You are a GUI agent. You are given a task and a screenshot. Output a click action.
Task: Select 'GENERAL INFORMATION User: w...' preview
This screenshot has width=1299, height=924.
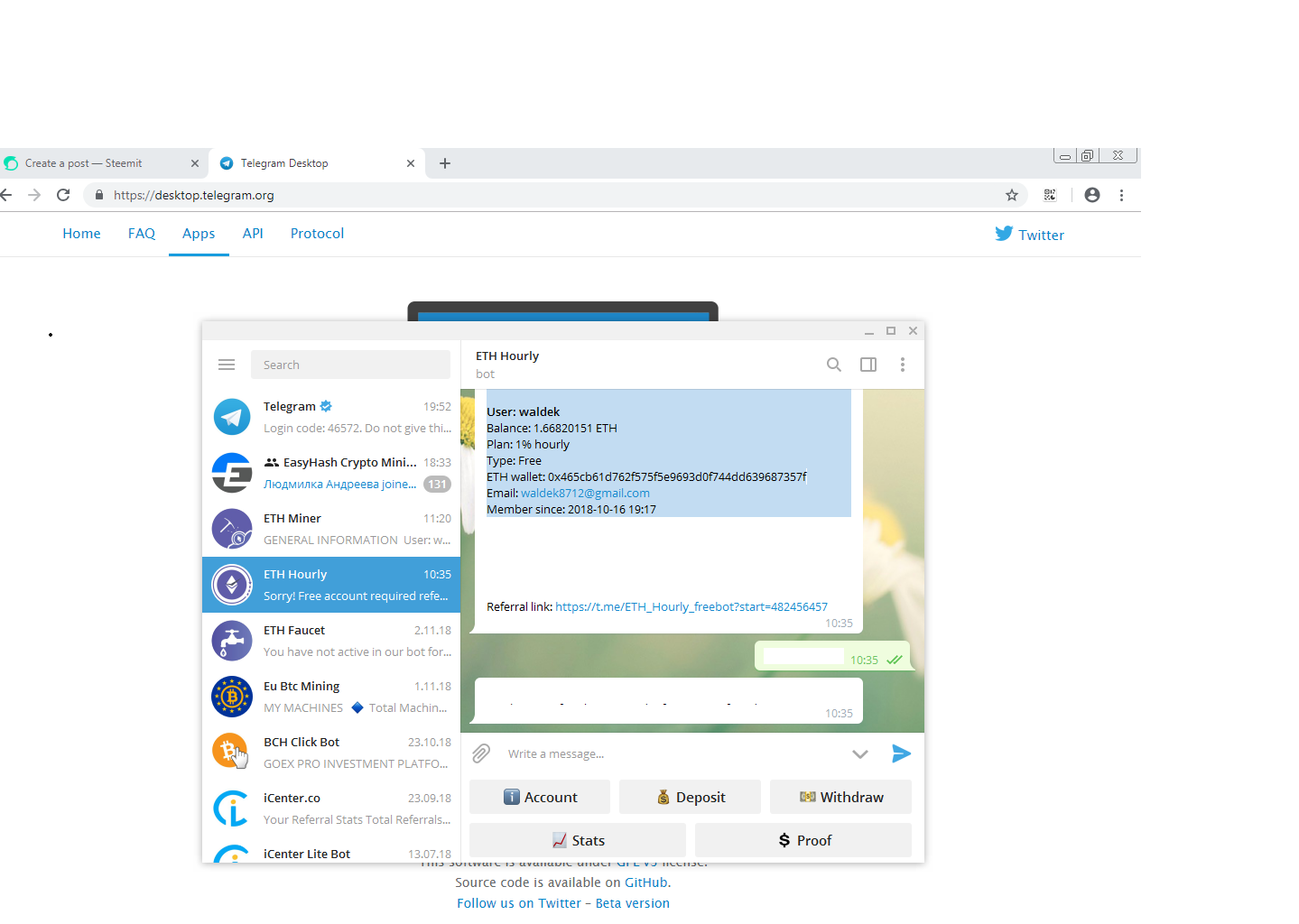357,541
